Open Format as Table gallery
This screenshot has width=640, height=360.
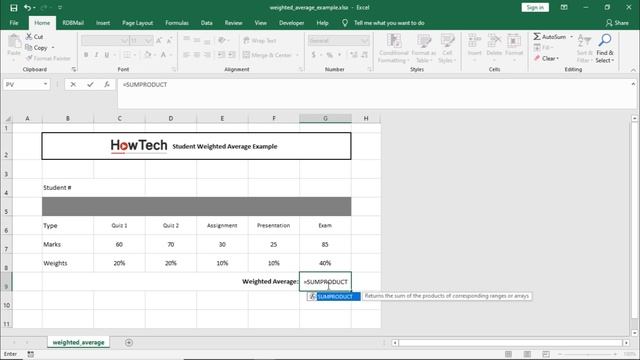pyautogui.click(x=424, y=49)
